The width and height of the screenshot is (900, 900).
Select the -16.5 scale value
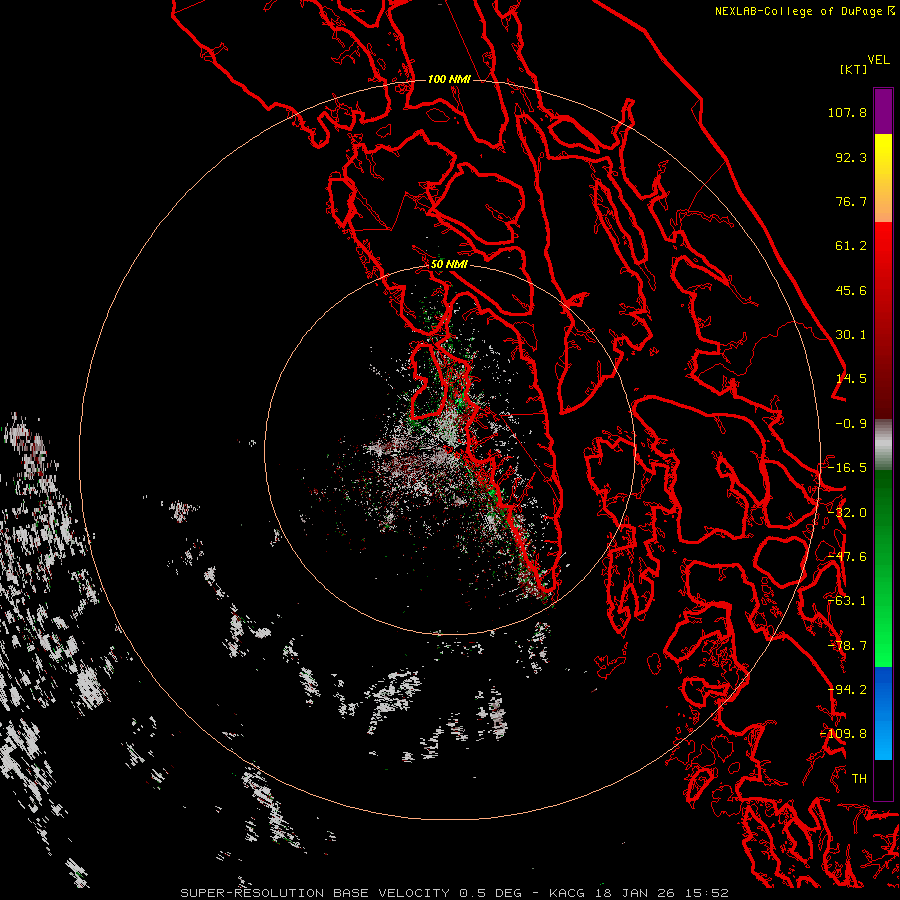847,468
